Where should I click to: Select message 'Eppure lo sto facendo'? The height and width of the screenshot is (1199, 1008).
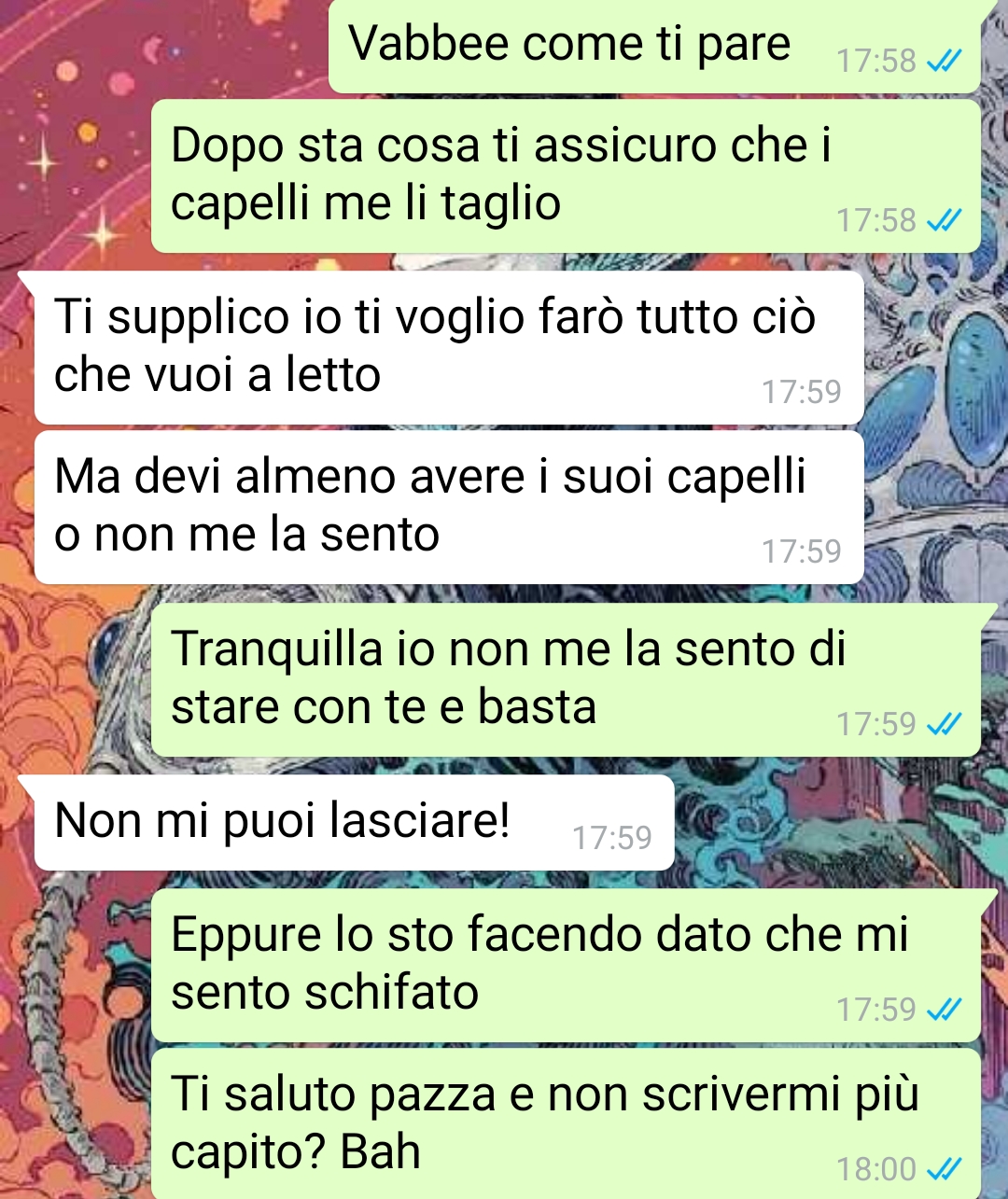(567, 966)
